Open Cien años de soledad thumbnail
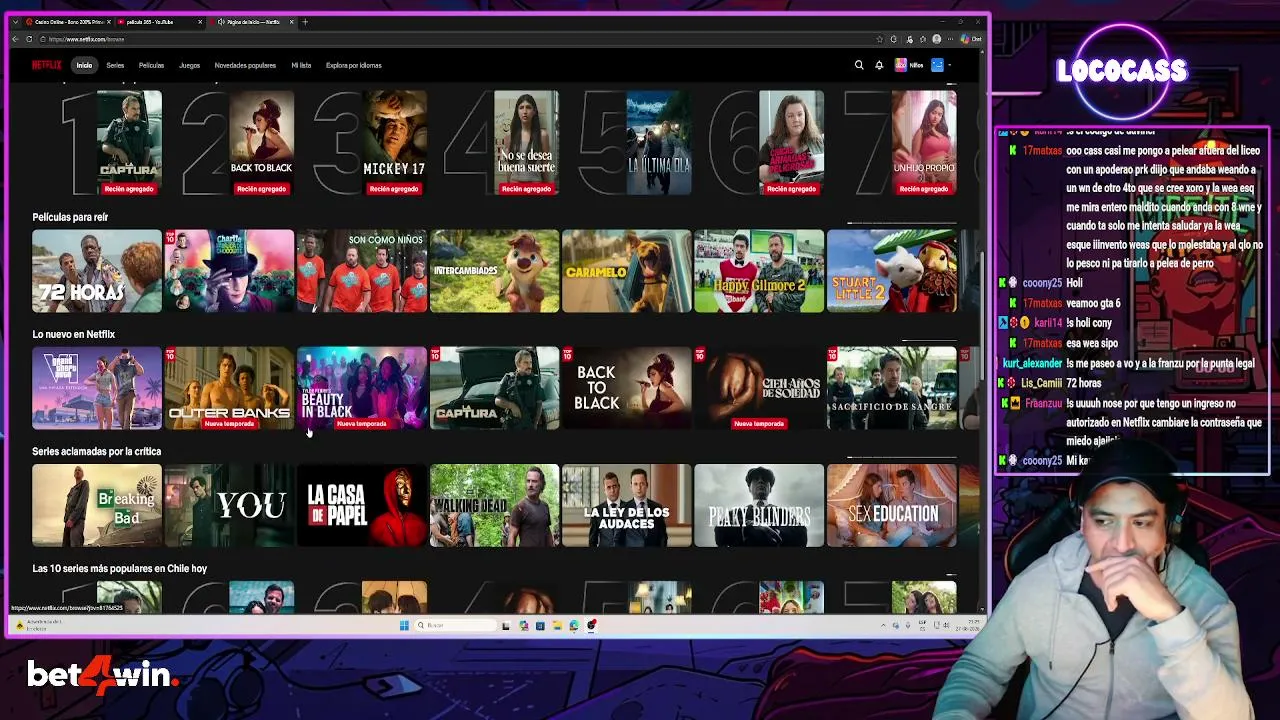 point(759,388)
